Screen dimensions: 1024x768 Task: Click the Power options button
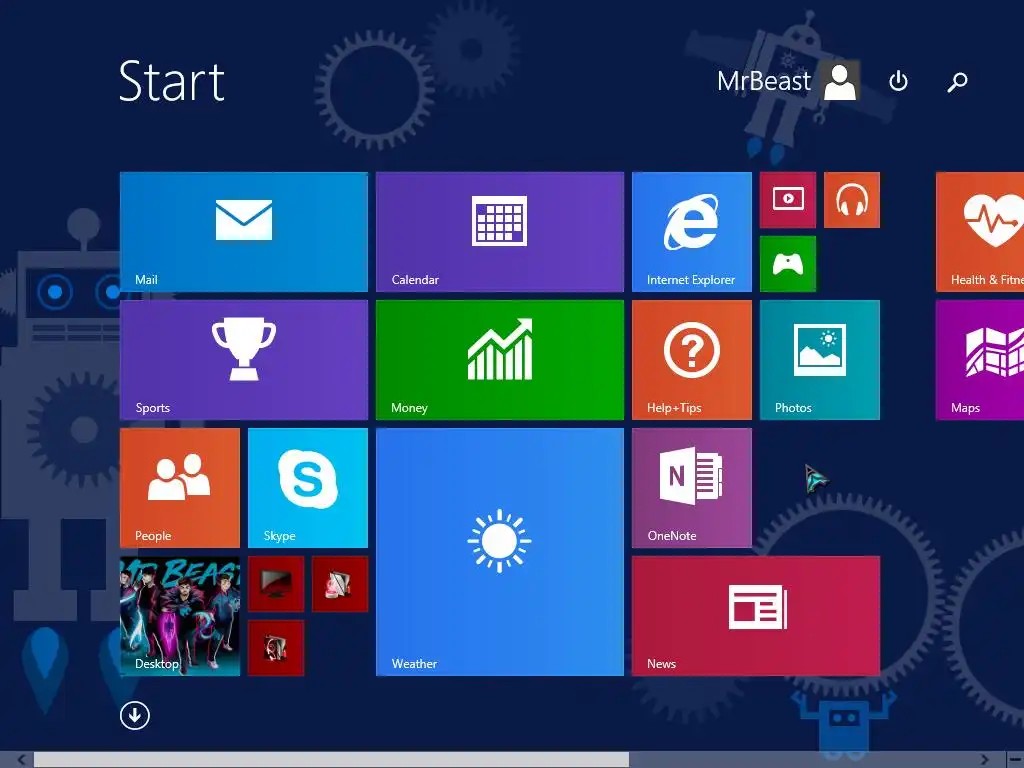(899, 82)
